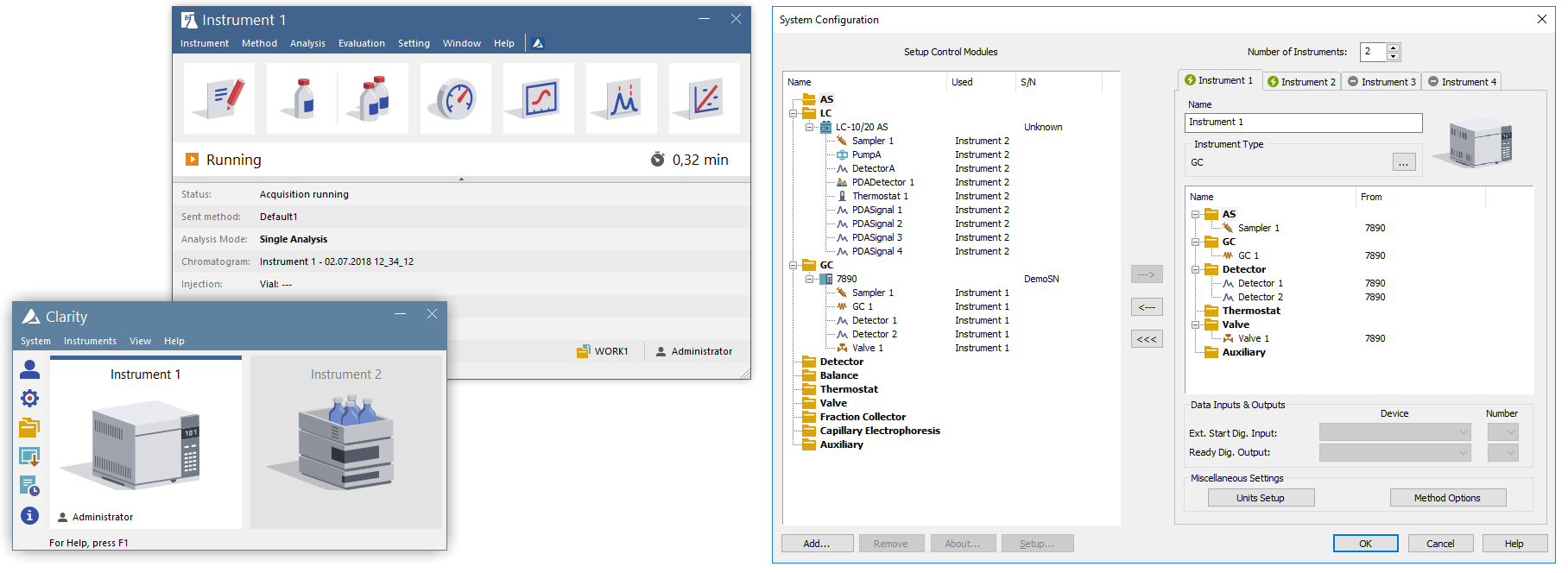Collapse the LC-10/20 AS node
Screen dimensions: 1568x573
pyautogui.click(x=809, y=127)
